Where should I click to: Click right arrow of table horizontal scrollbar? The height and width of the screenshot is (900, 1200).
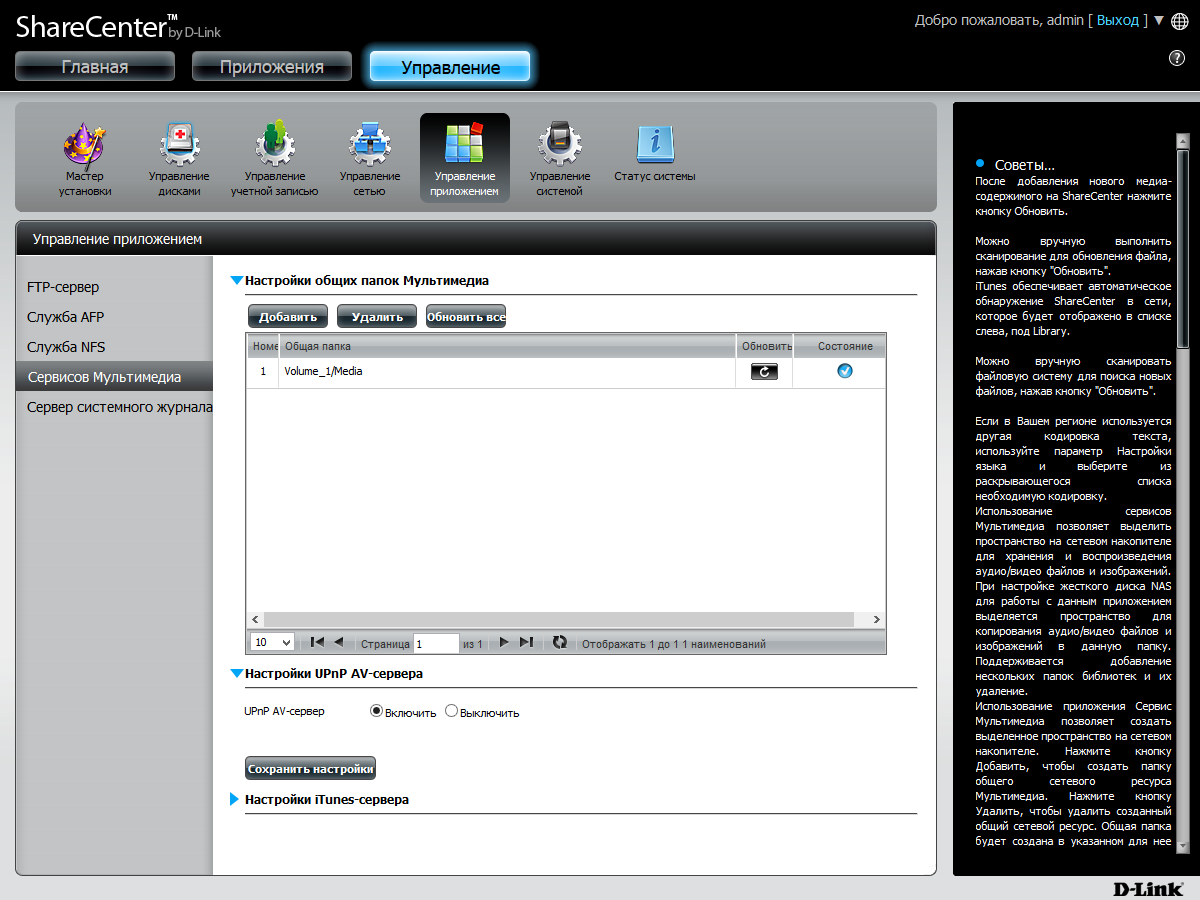tap(877, 620)
